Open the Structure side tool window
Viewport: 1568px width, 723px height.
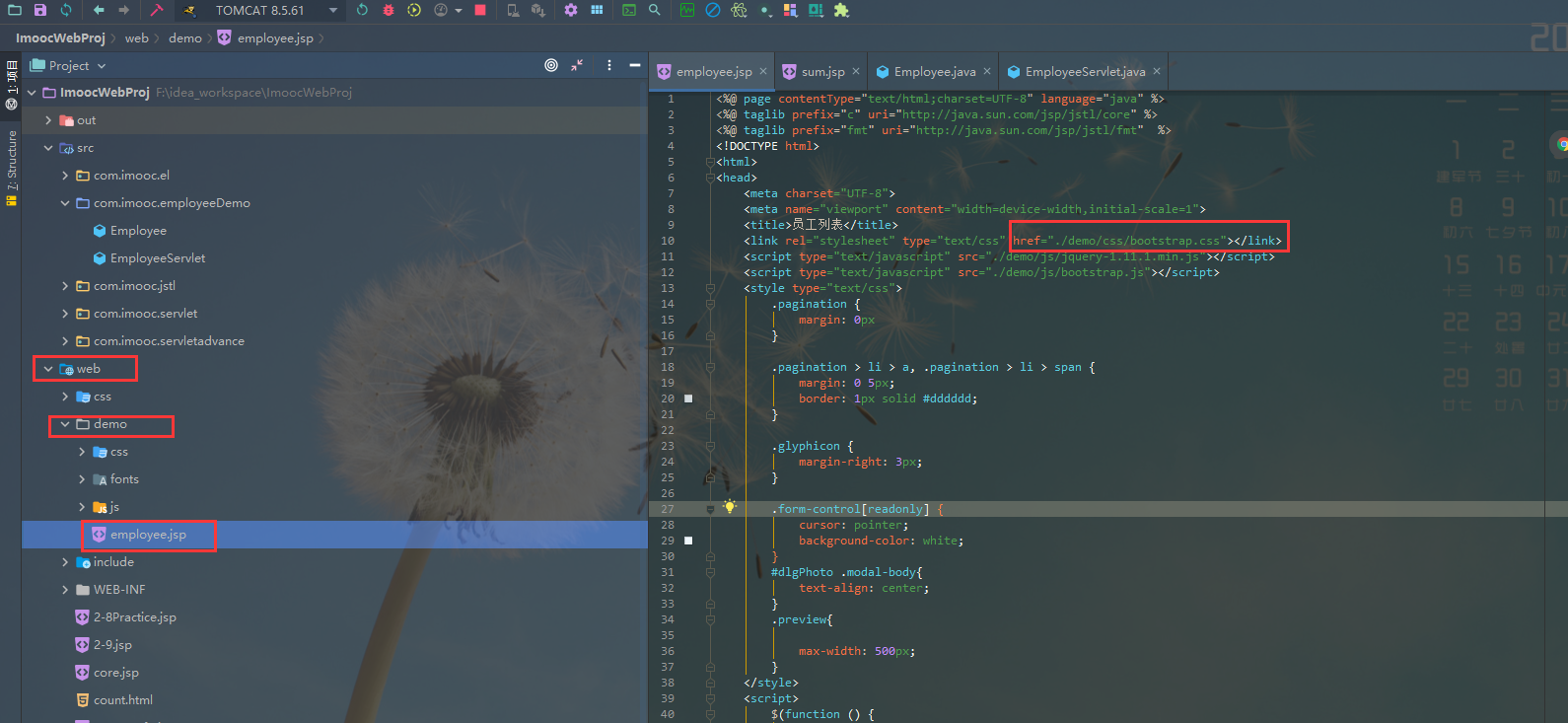pyautogui.click(x=11, y=168)
